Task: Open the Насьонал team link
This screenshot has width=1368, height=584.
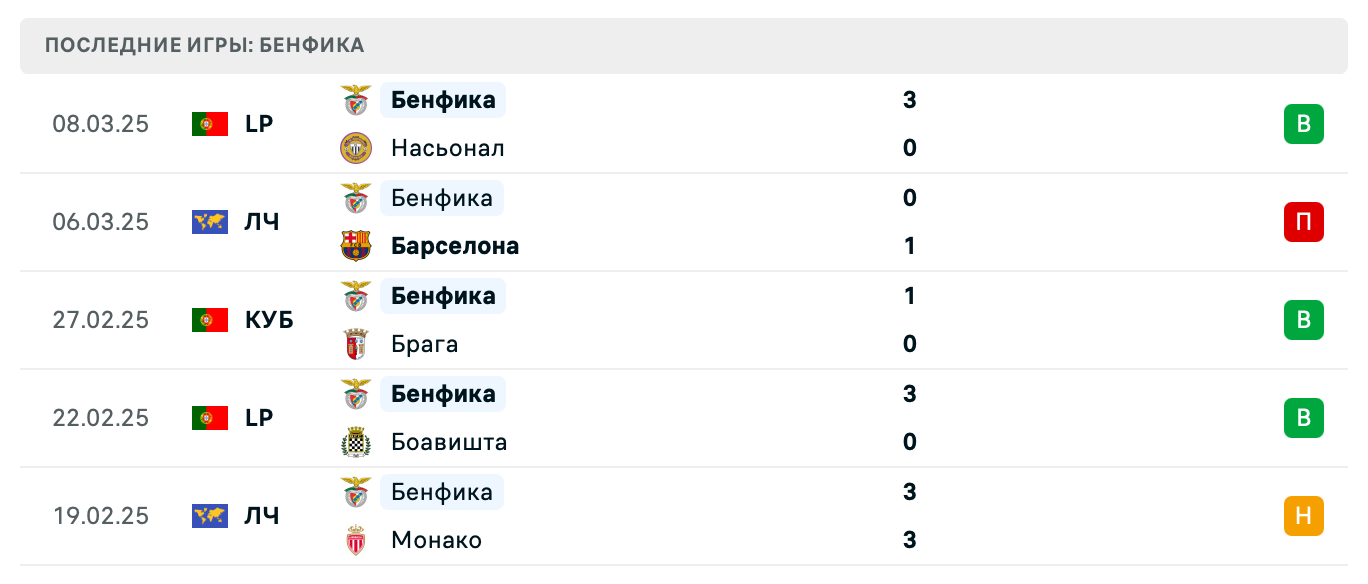Action: click(447, 148)
